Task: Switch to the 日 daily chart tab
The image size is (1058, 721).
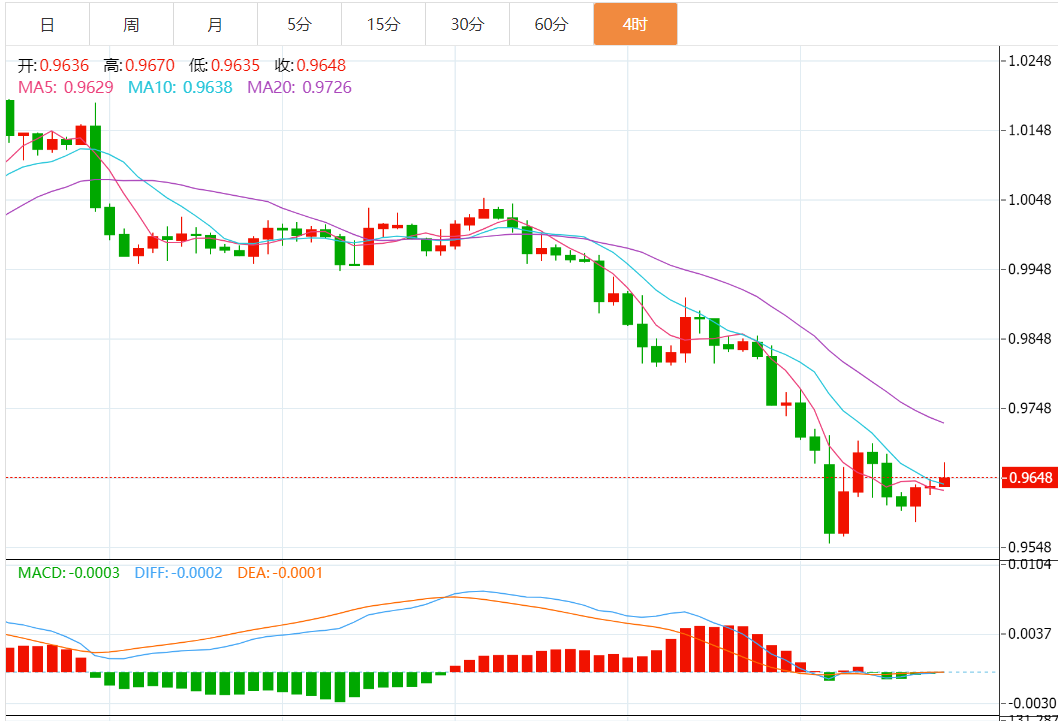Action: tap(47, 24)
